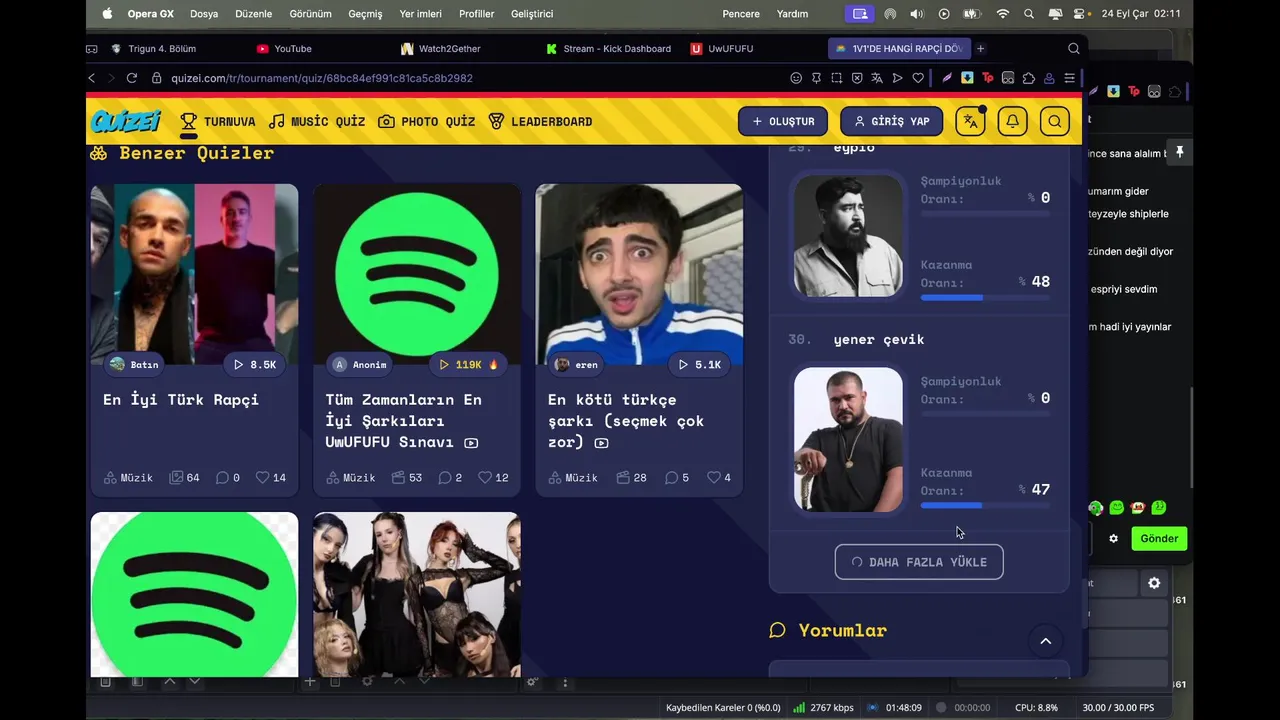
Task: Click the comment icon with 5 comments
Action: [672, 478]
